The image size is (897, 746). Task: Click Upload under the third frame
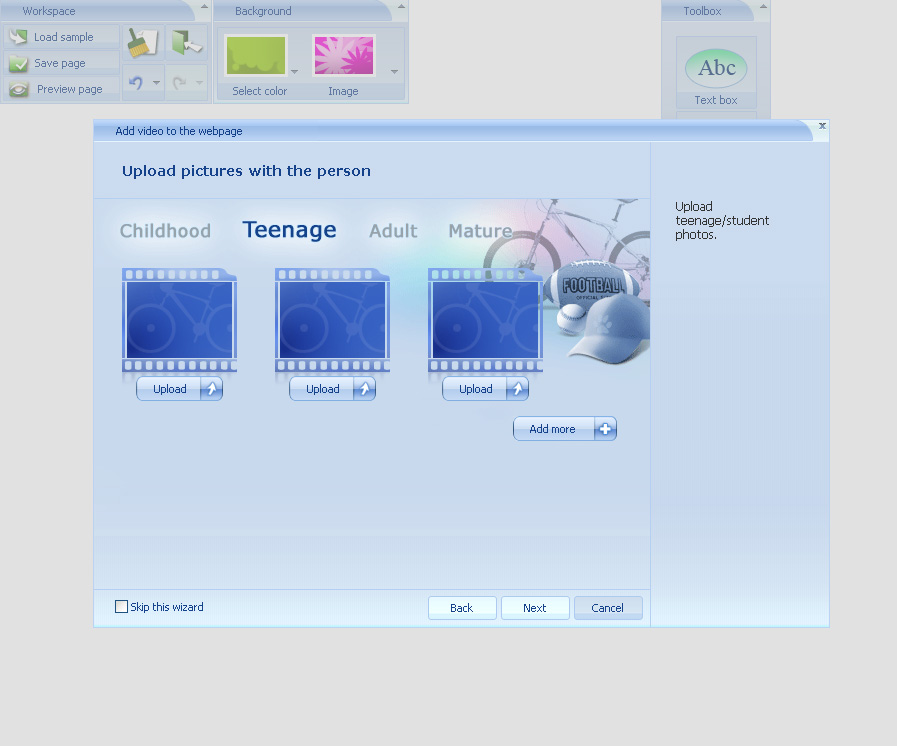485,389
